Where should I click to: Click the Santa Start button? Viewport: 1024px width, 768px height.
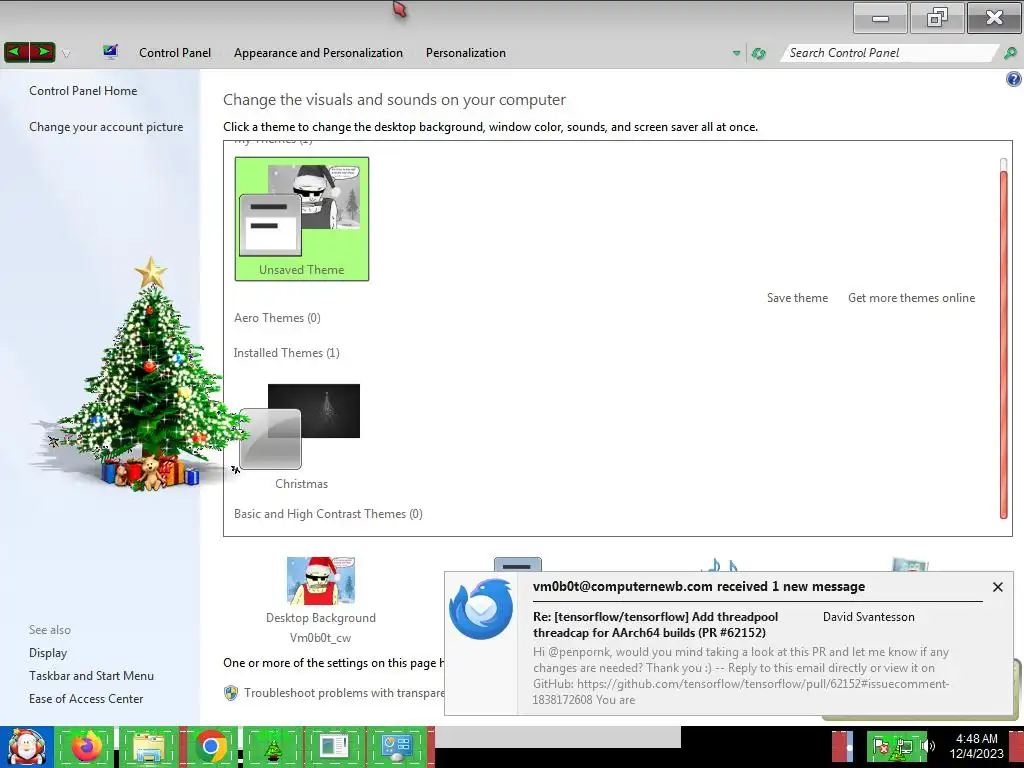(x=26, y=747)
